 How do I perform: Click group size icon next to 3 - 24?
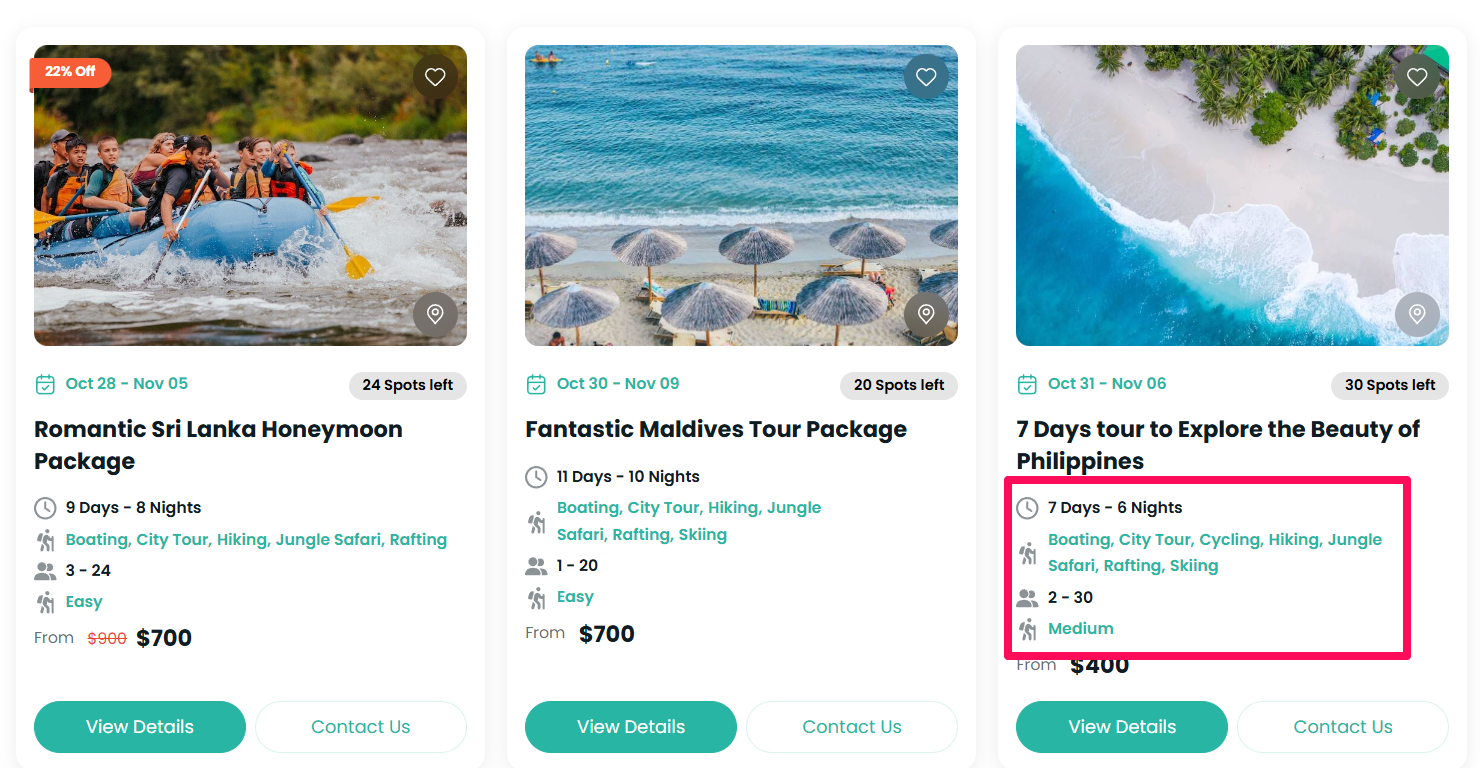coord(45,571)
